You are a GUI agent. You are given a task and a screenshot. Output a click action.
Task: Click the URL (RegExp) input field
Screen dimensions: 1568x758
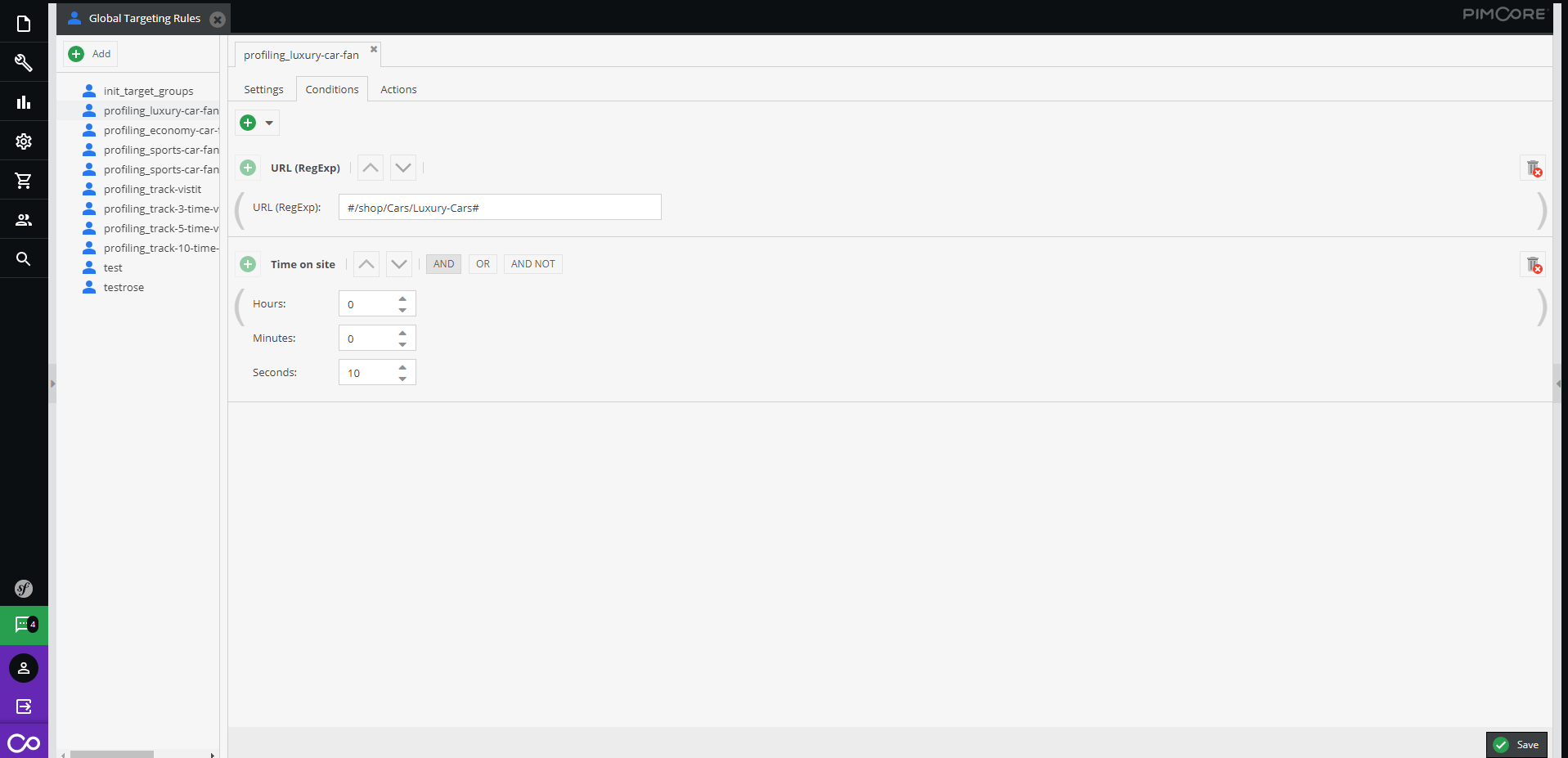[x=500, y=208]
